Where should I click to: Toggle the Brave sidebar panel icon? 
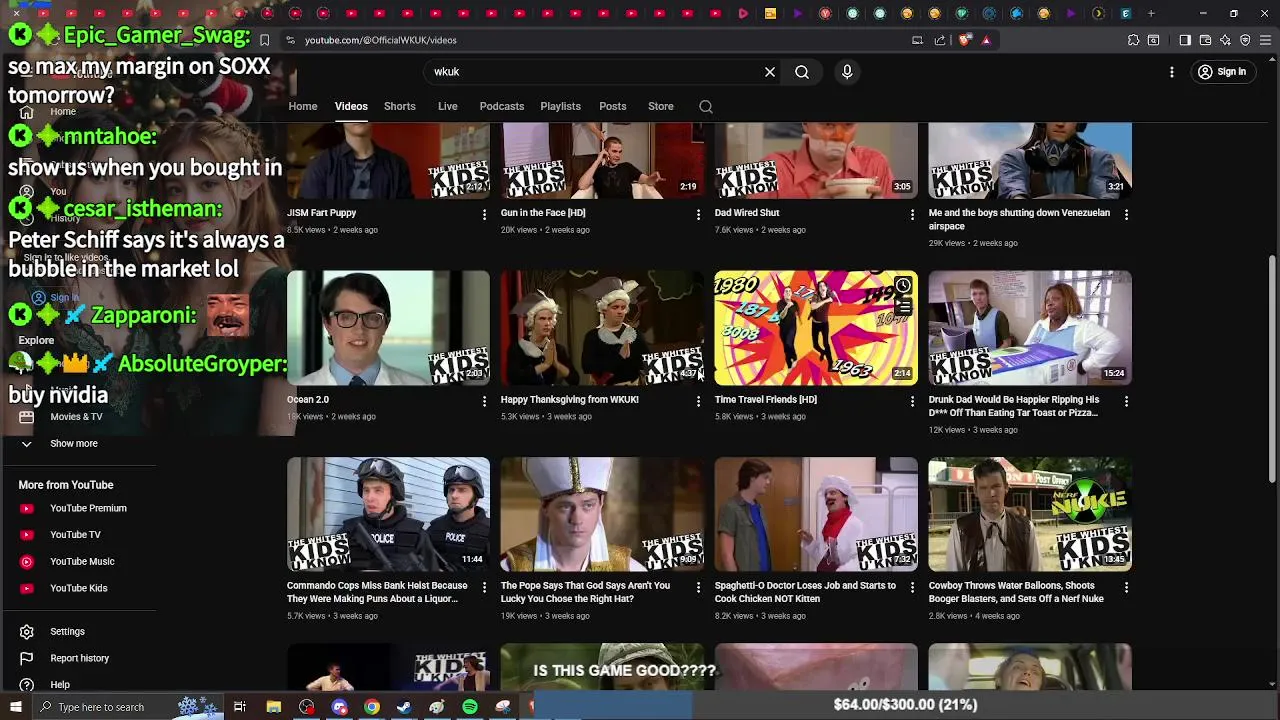click(x=1185, y=40)
